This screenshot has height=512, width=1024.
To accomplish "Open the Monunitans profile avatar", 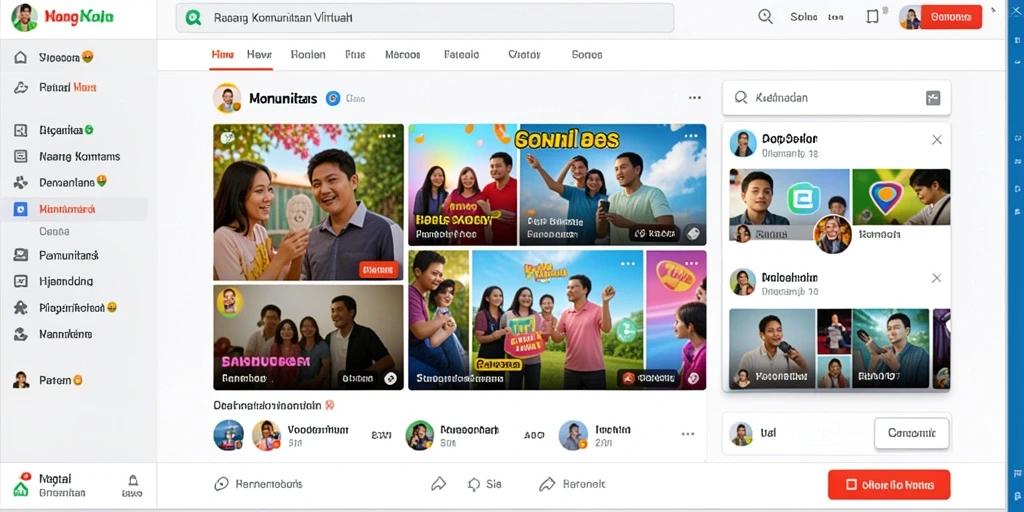I will point(227,99).
